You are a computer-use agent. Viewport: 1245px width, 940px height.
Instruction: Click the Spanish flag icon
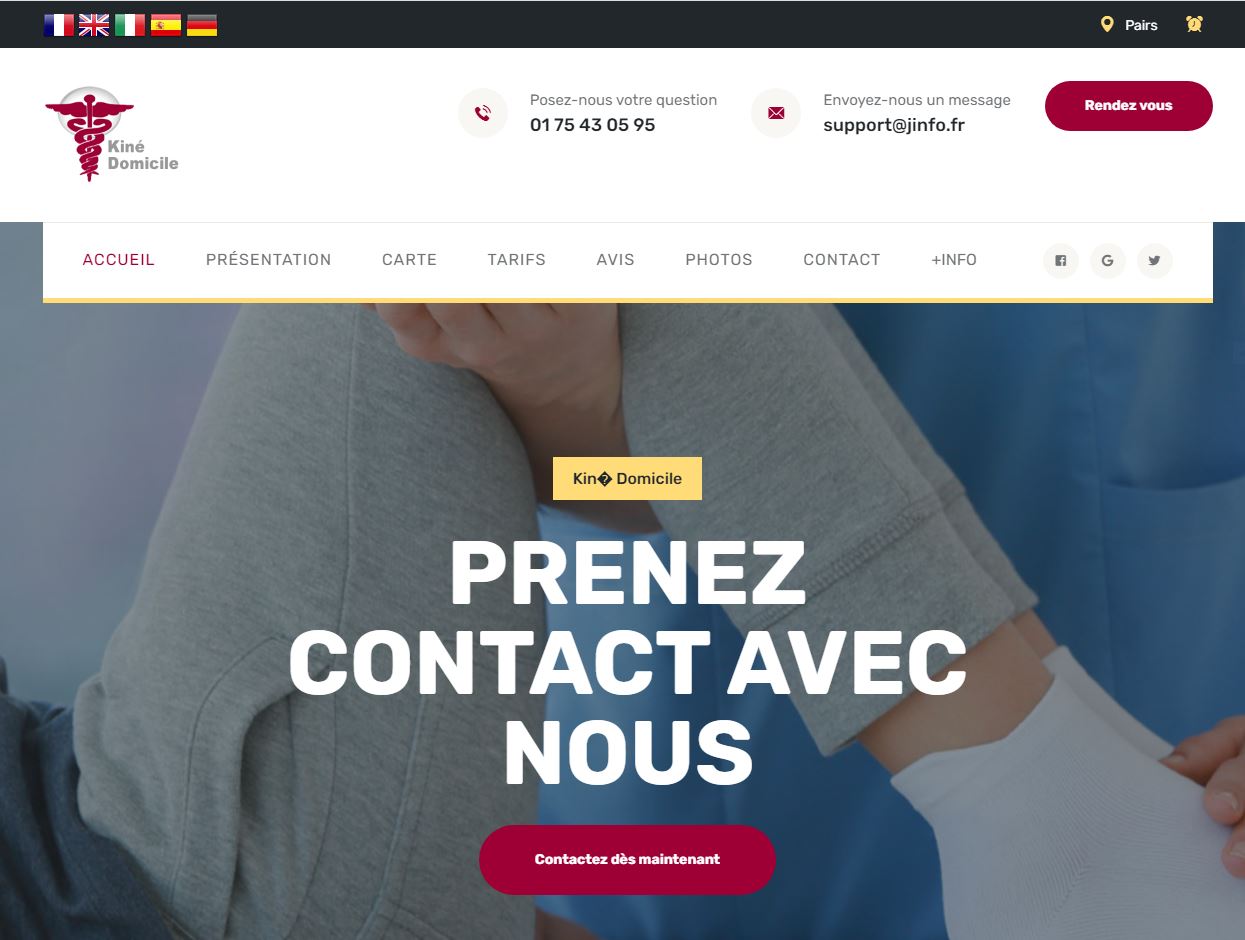pos(166,25)
